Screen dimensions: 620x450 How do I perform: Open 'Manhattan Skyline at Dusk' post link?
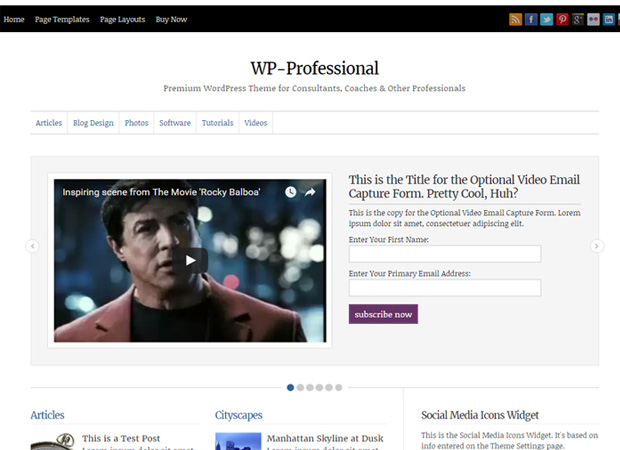point(325,438)
